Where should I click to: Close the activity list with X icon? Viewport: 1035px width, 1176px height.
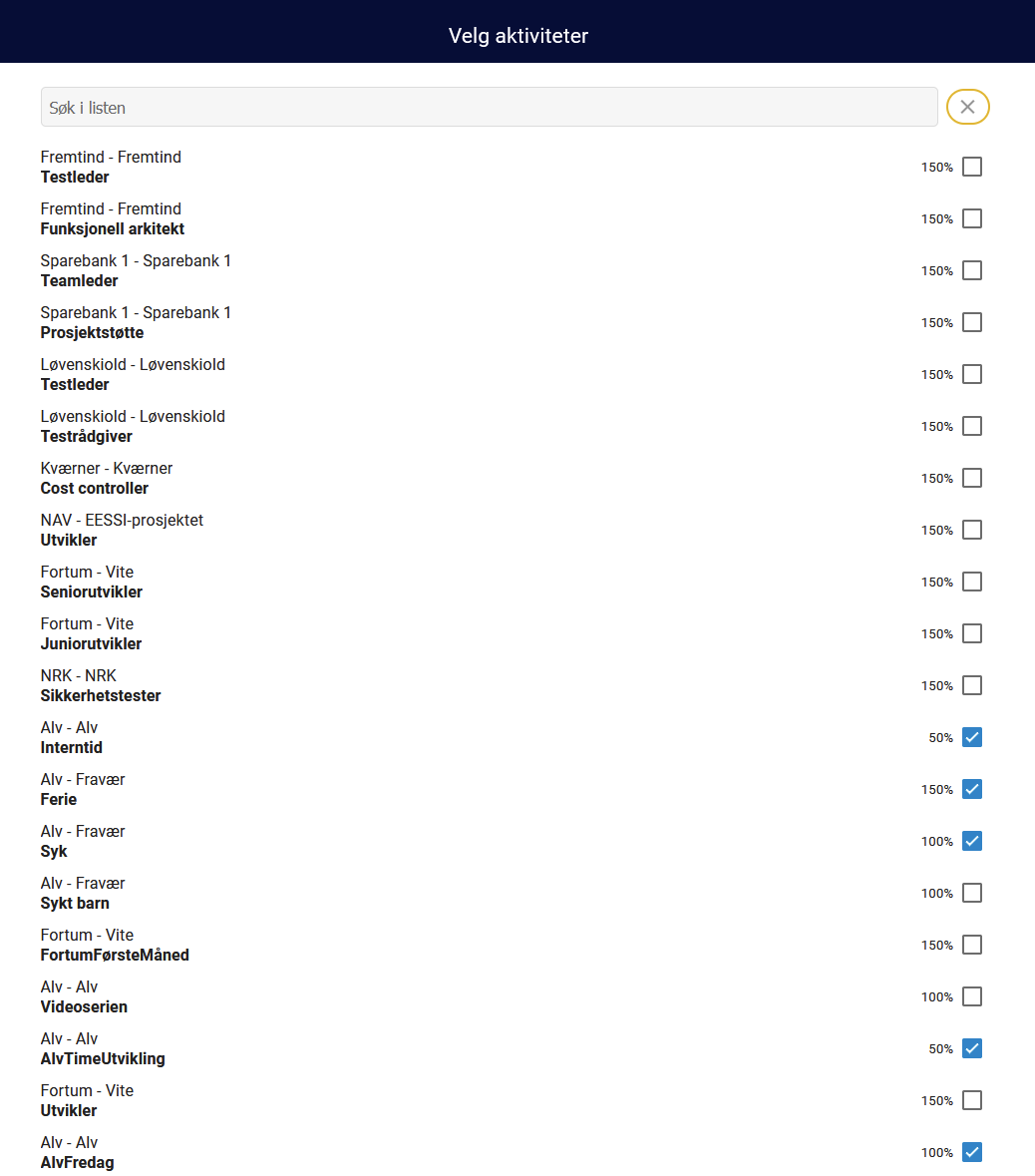[x=967, y=108]
